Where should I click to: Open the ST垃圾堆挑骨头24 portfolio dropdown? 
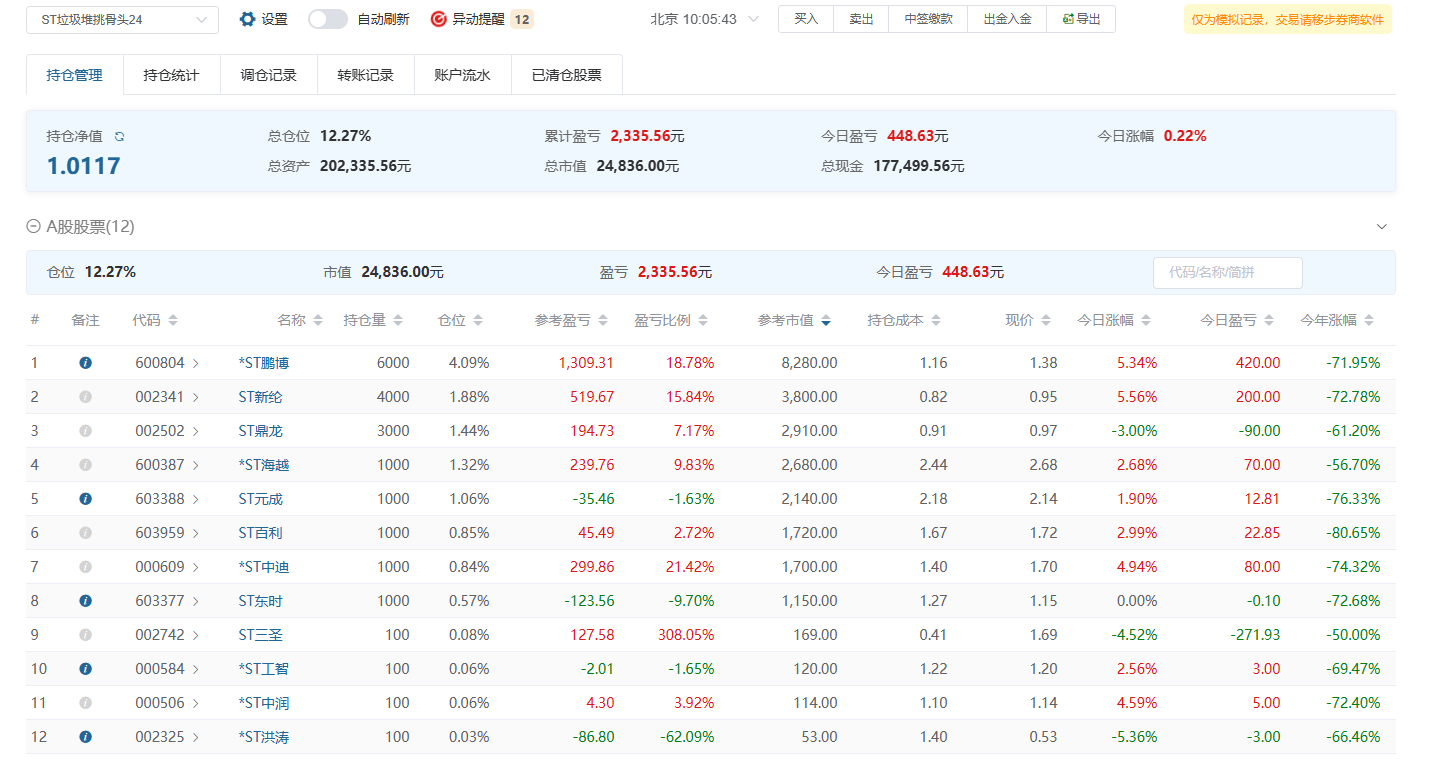tap(122, 19)
